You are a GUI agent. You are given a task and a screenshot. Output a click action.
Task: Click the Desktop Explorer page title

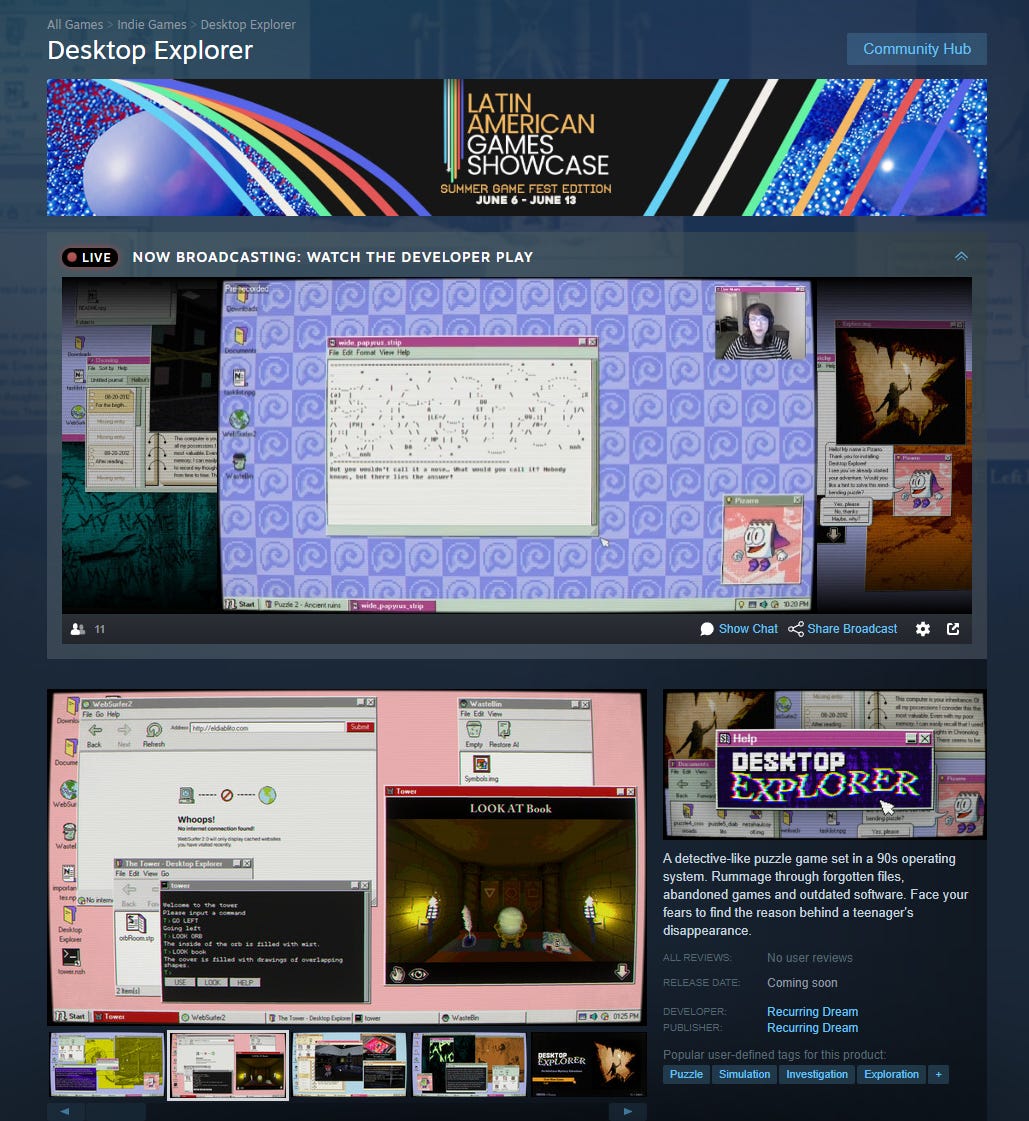point(150,51)
